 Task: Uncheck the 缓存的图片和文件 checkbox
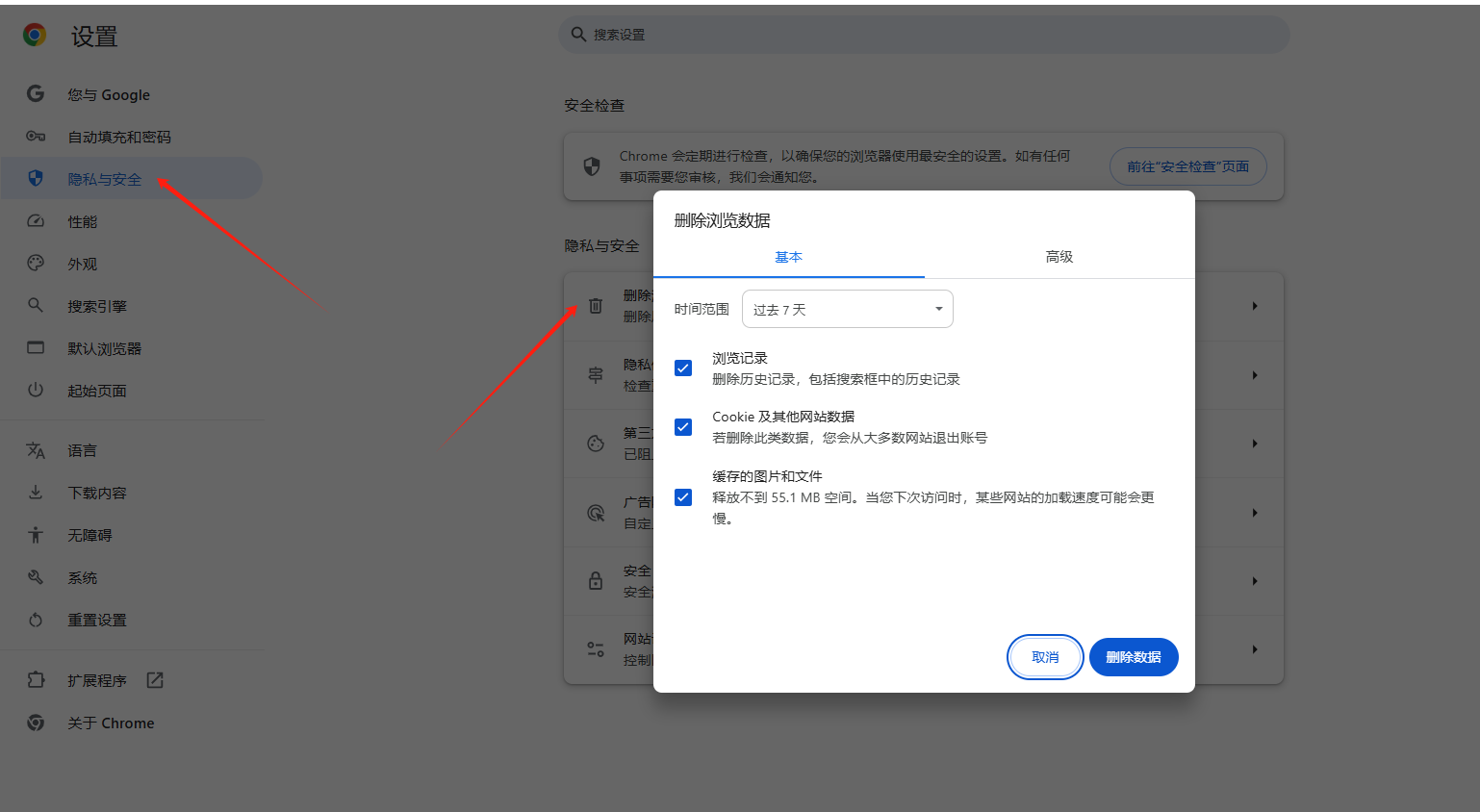coord(683,497)
